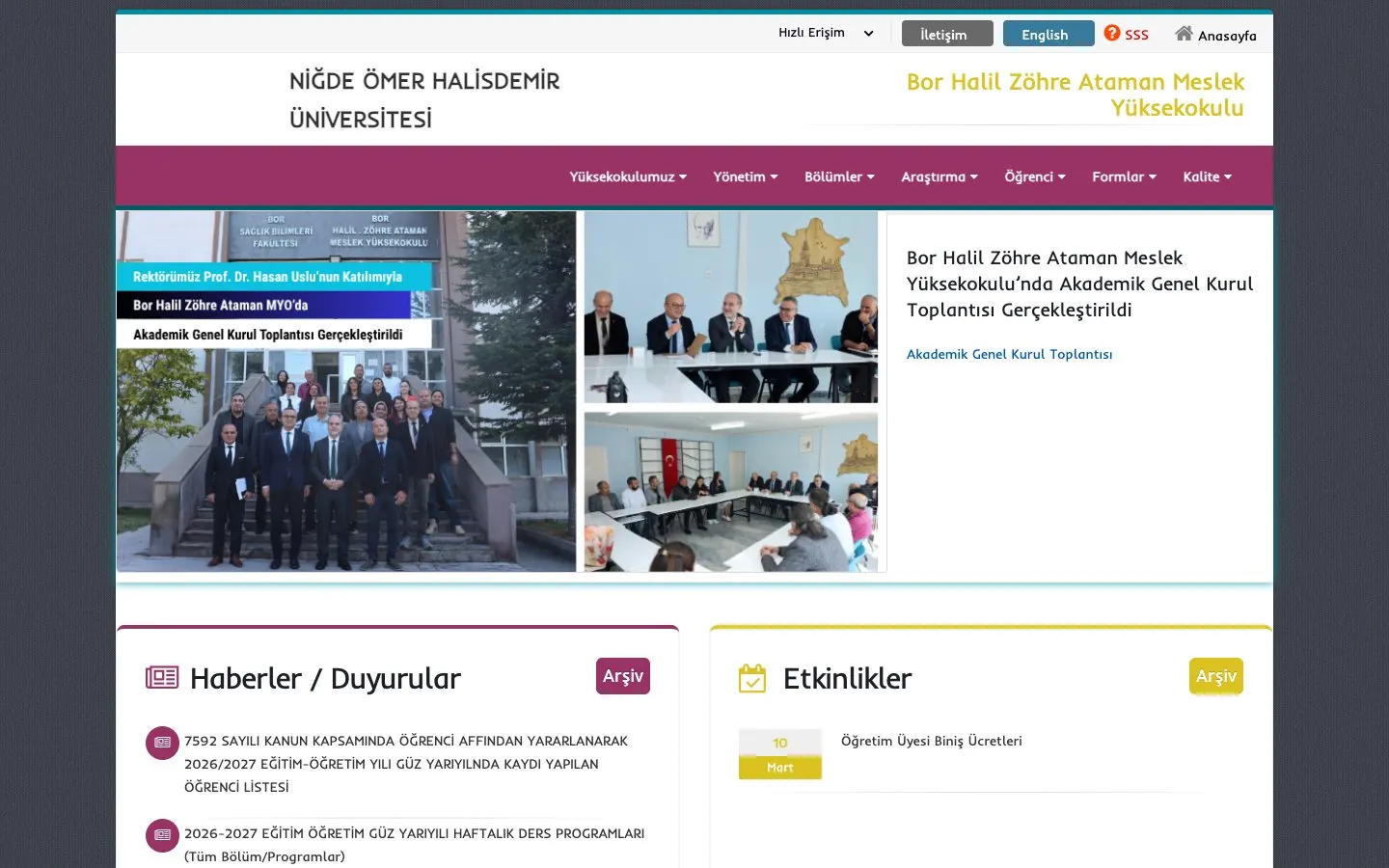Image resolution: width=1389 pixels, height=868 pixels.
Task: Click the slider headline about Akademik Genel Kurul Toplantısı Gerçekleştirildi
Action: 1079,284
